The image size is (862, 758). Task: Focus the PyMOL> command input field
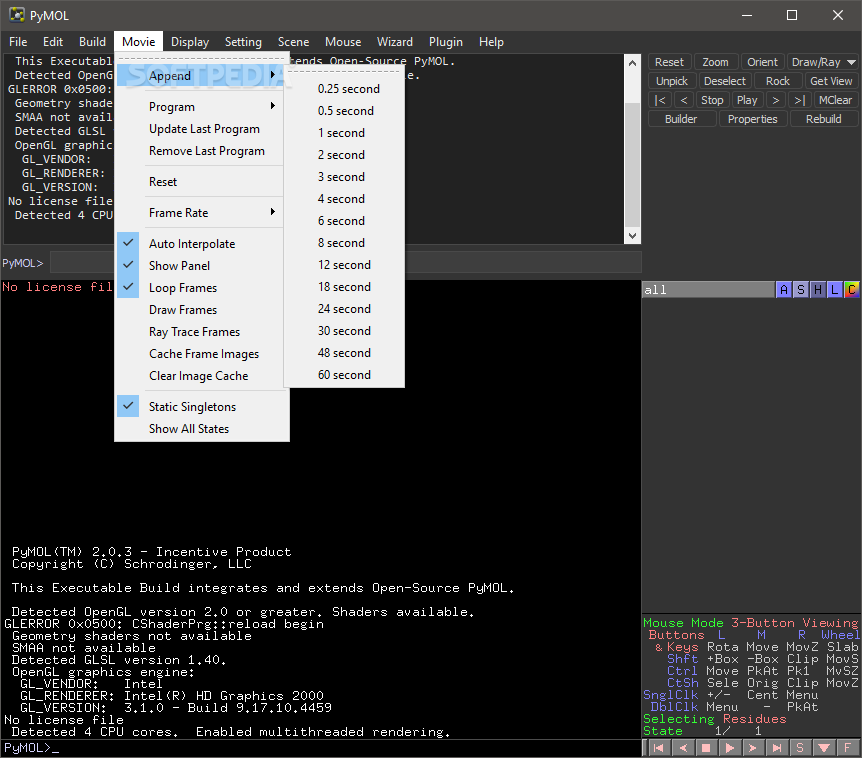pyautogui.click(x=345, y=263)
